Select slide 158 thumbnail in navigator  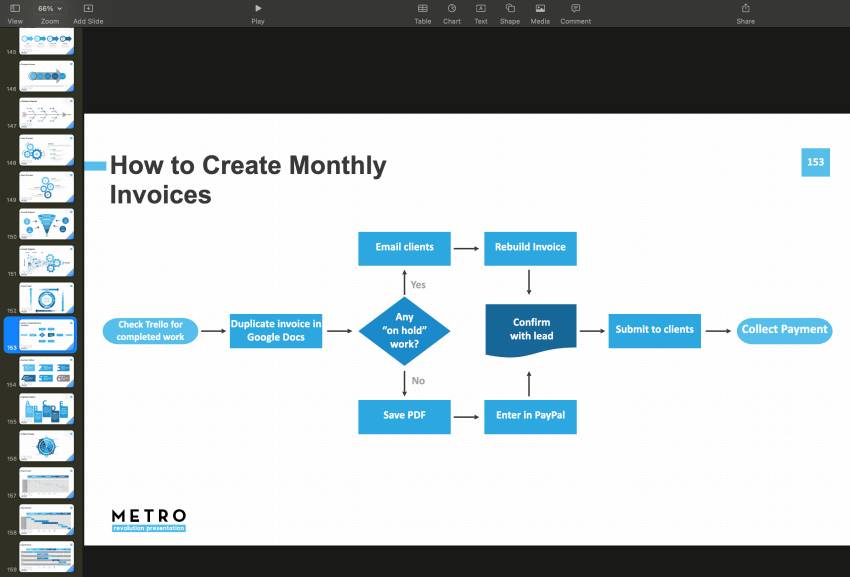pos(47,520)
